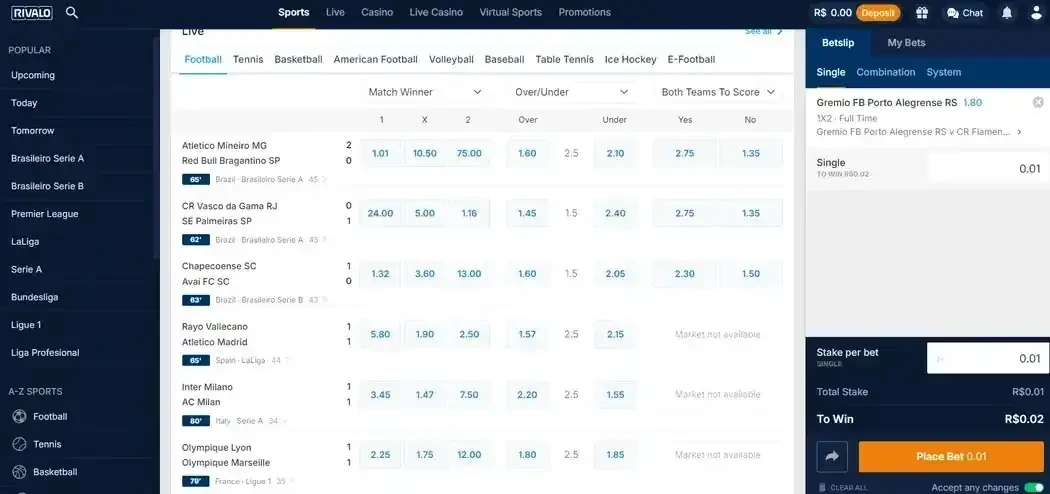Click the gift promotions icon
Screen dimensions: 1050x494
tap(921, 13)
